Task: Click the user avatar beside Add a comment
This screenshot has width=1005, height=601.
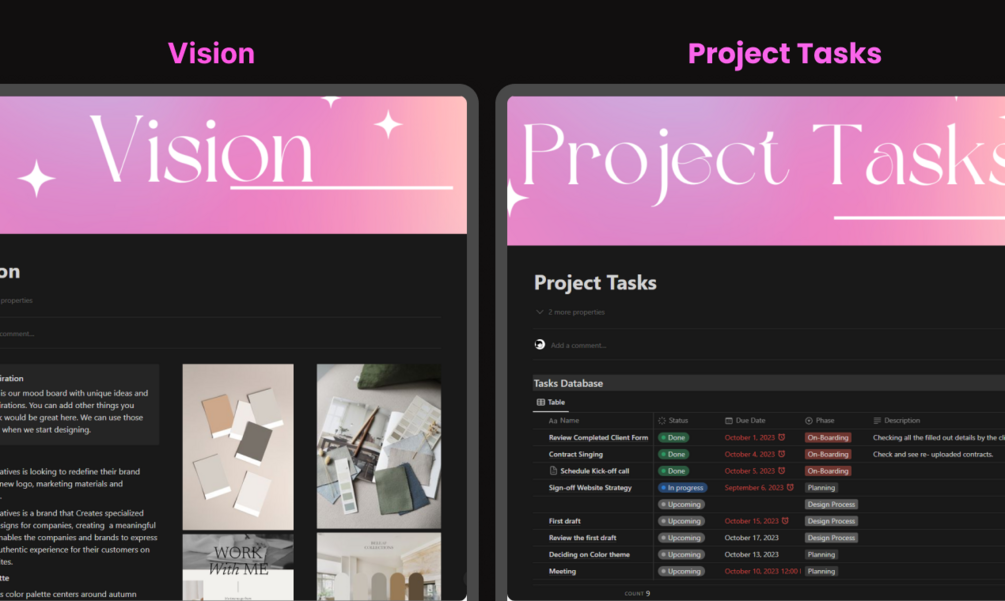Action: (540, 345)
